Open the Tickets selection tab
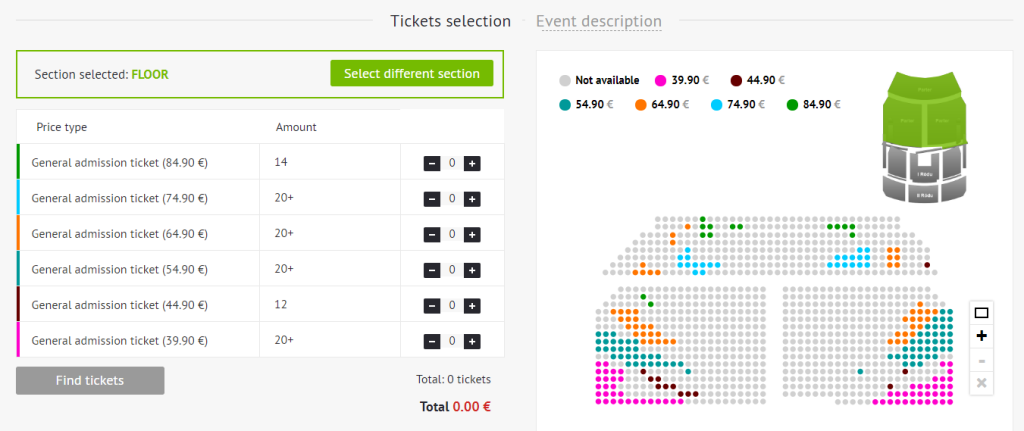Viewport: 1024px width, 431px height. (x=451, y=21)
